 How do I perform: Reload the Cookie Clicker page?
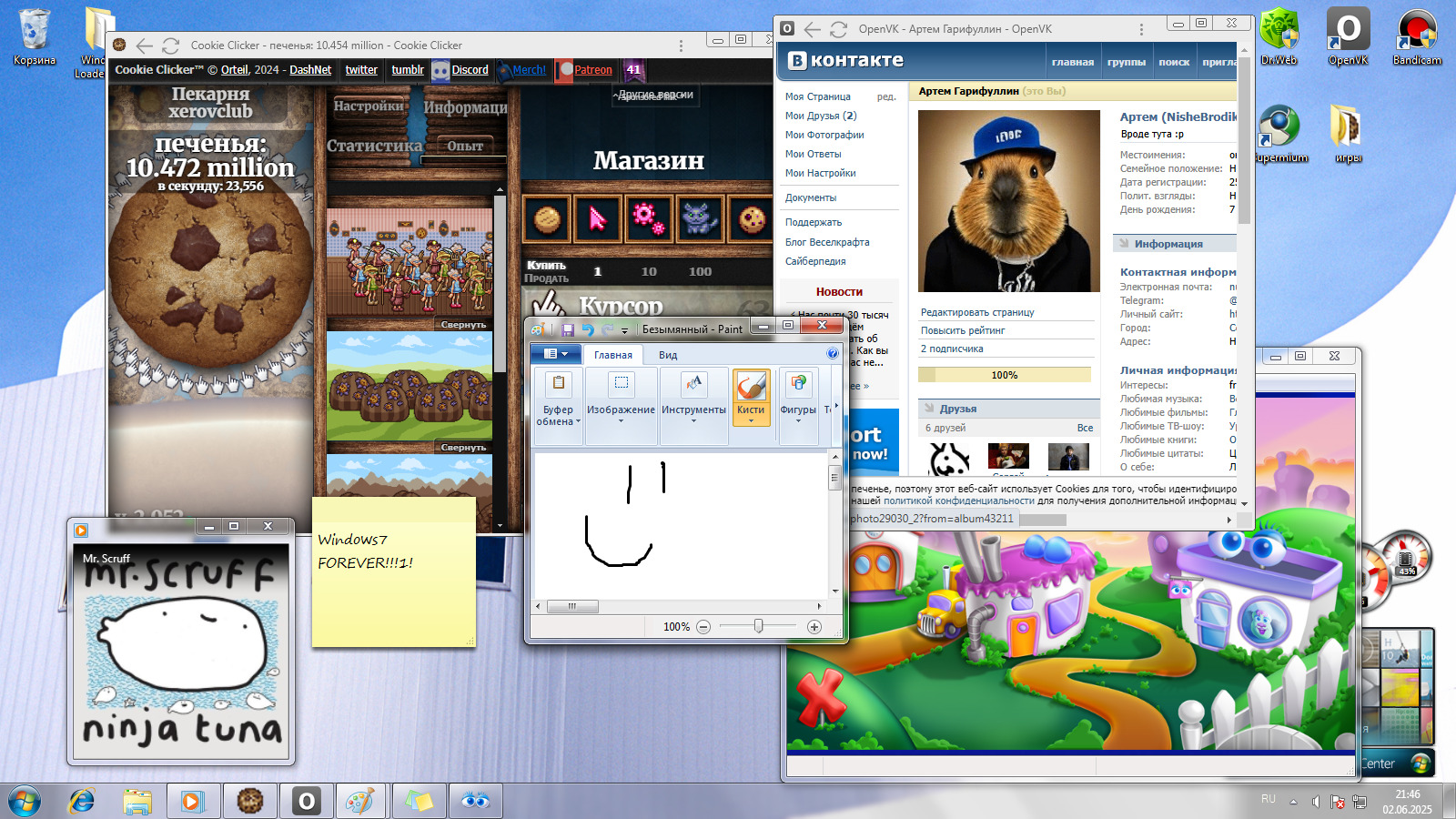point(170,45)
